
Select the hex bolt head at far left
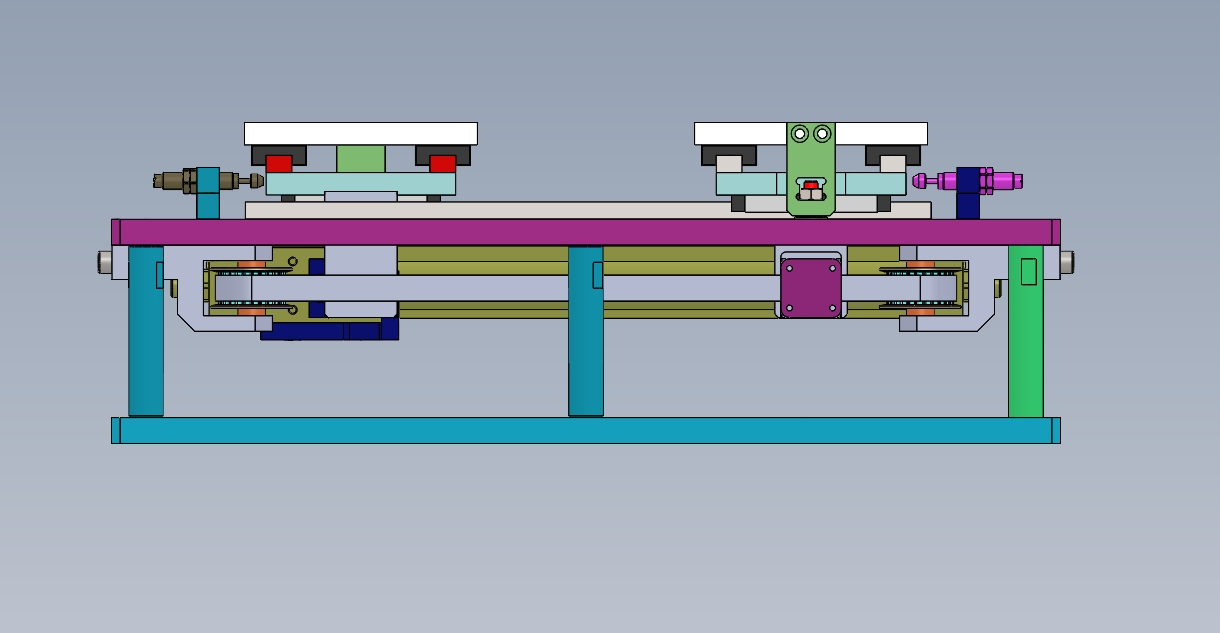(x=104, y=263)
